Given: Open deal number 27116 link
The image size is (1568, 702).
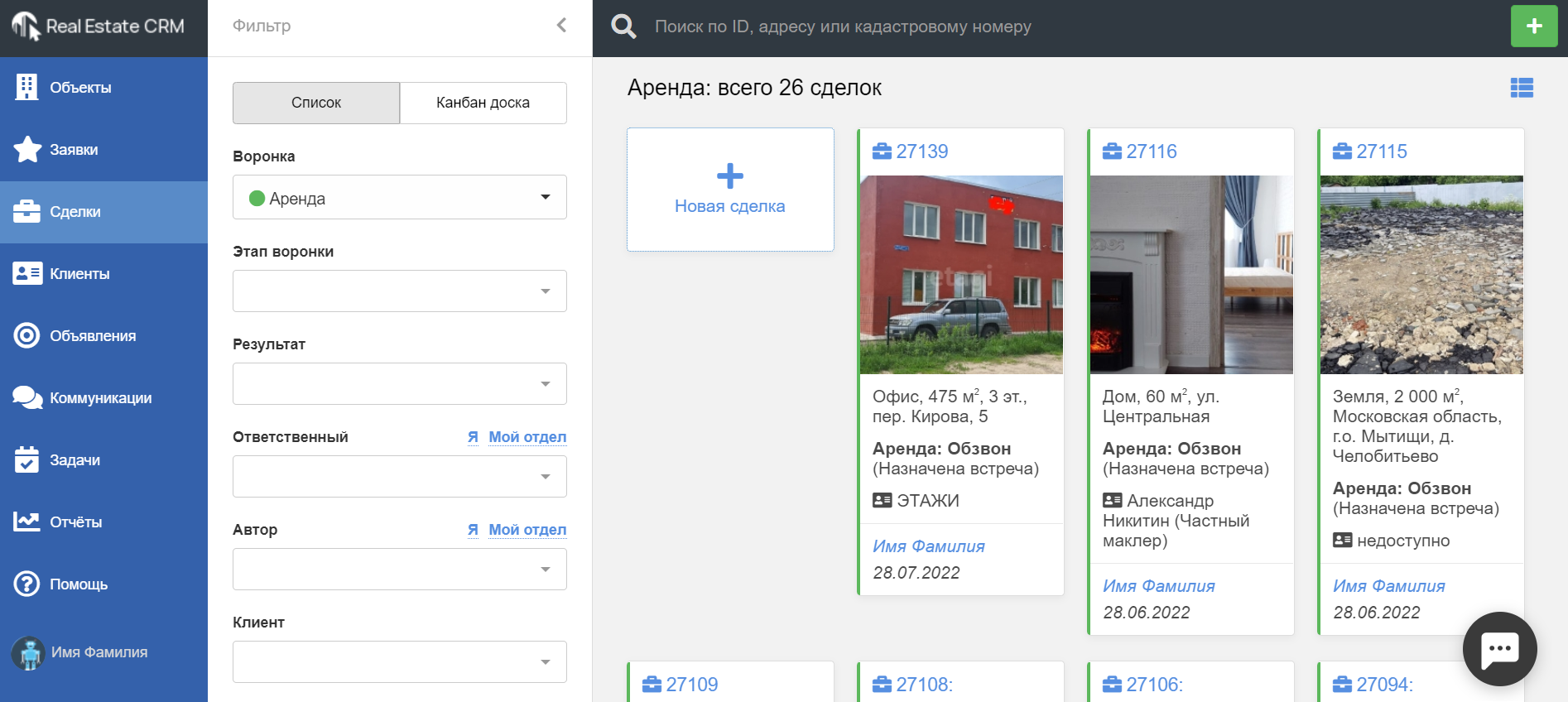Looking at the screenshot, I should [x=1152, y=151].
